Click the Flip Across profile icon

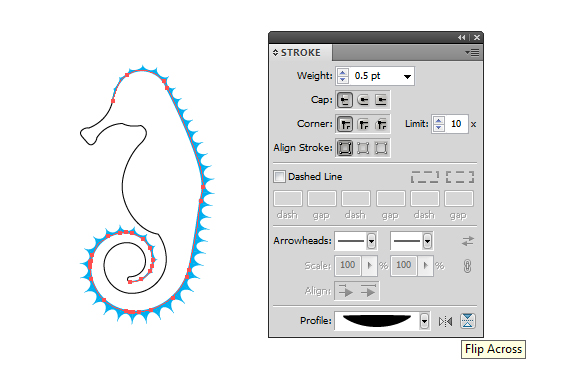coord(468,321)
